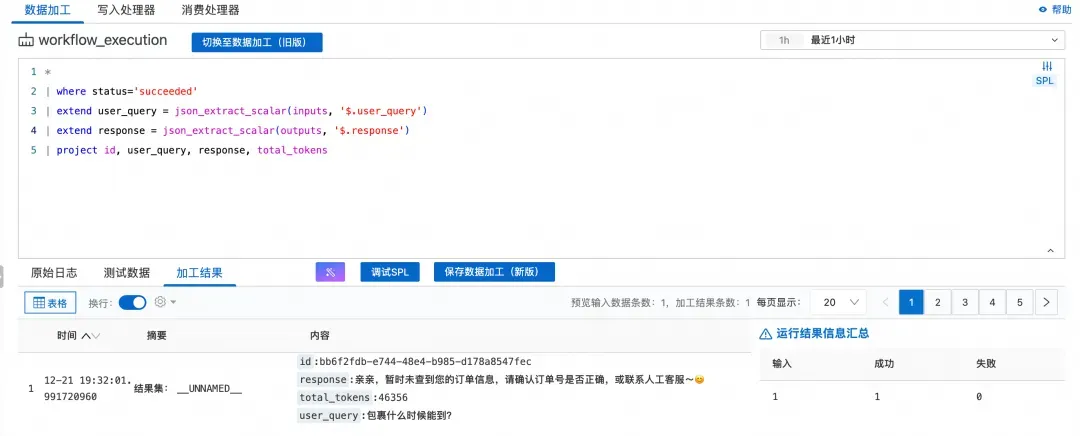Switch to 表格 table view
The width and height of the screenshot is (1080, 436).
click(50, 302)
